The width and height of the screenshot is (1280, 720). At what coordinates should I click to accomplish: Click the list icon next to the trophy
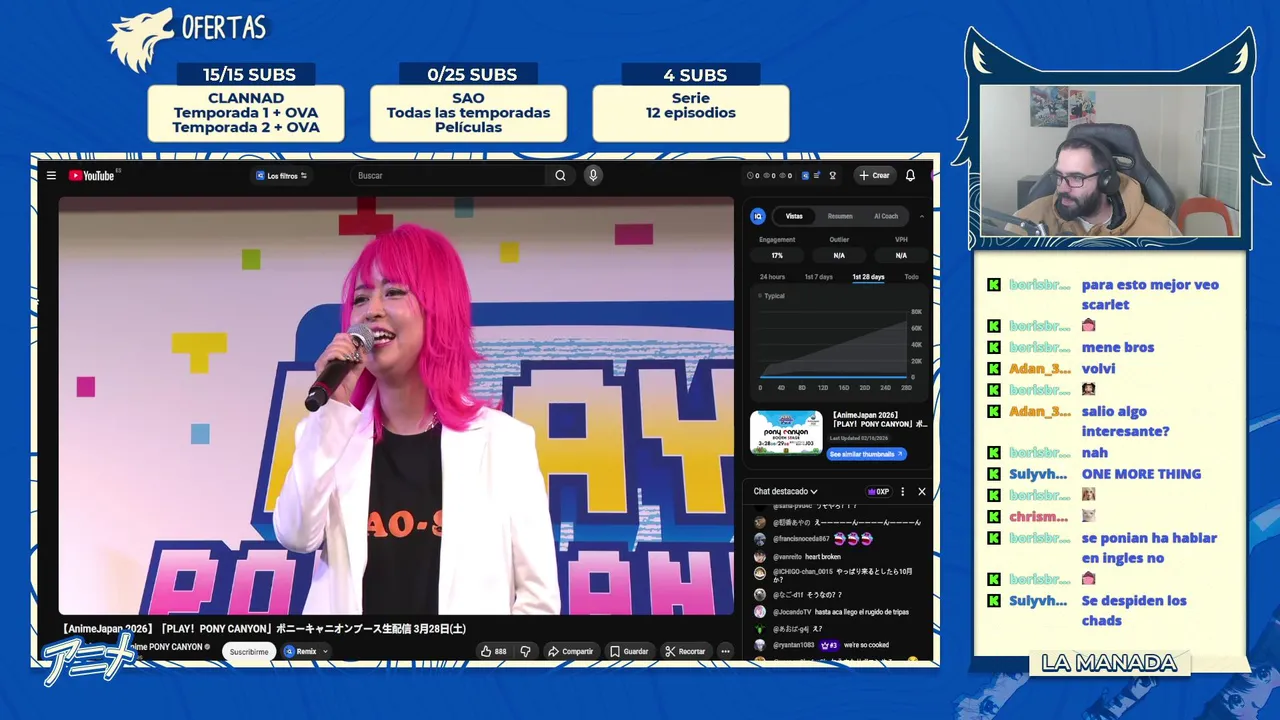(x=817, y=175)
